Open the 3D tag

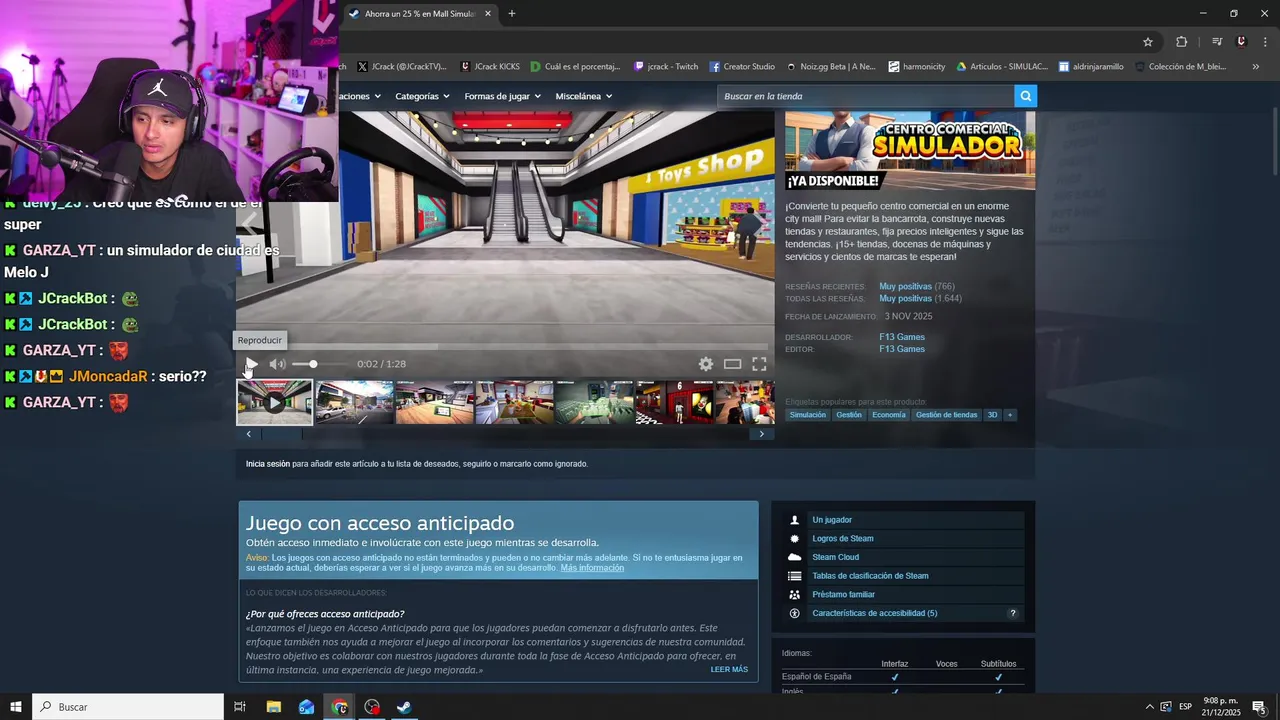coord(992,415)
